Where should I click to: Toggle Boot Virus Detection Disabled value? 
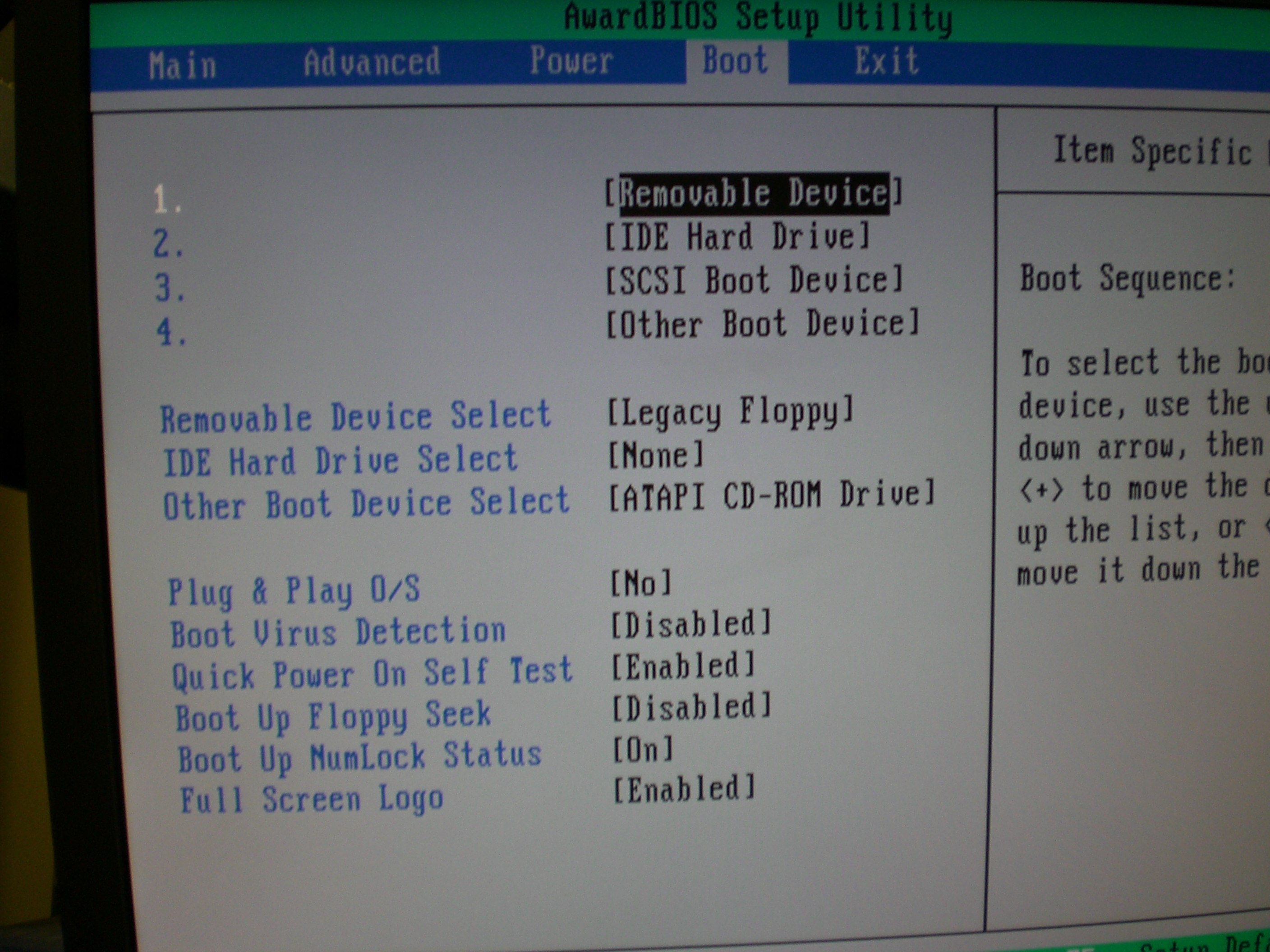coord(691,624)
